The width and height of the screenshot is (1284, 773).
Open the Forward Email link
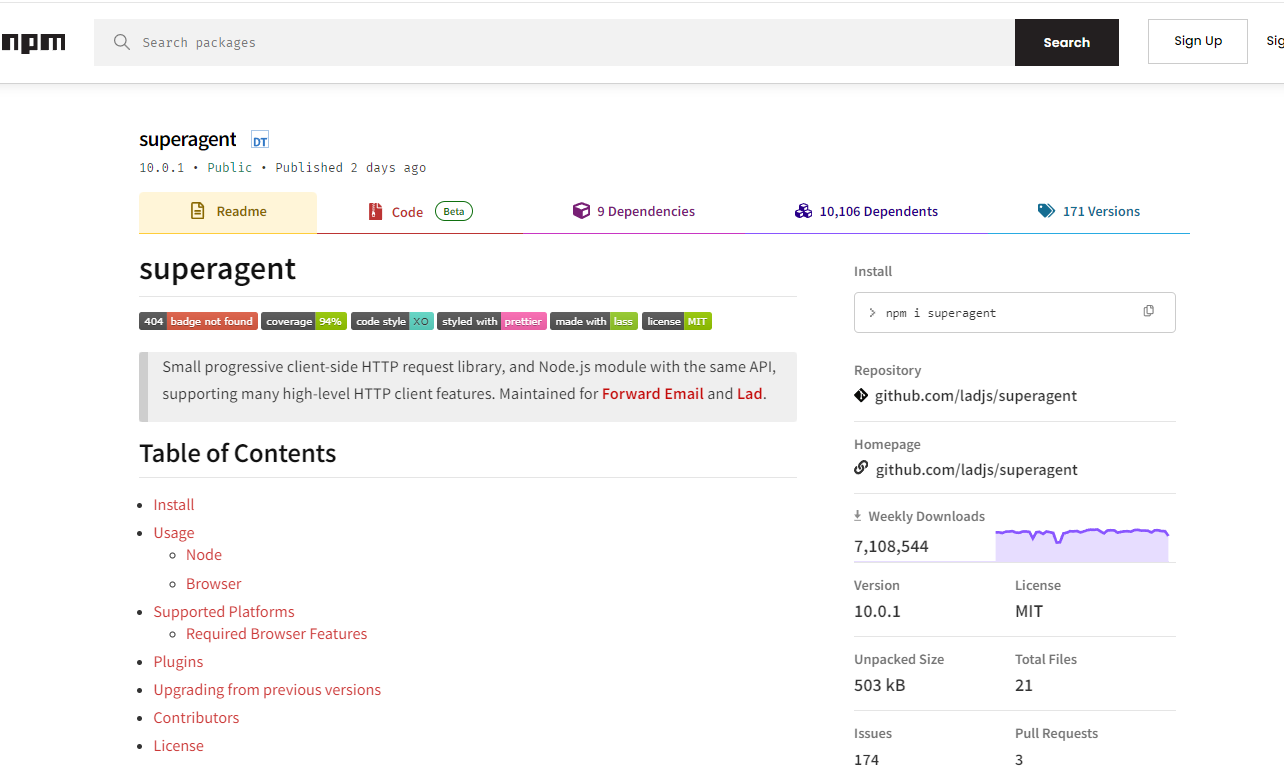click(653, 394)
